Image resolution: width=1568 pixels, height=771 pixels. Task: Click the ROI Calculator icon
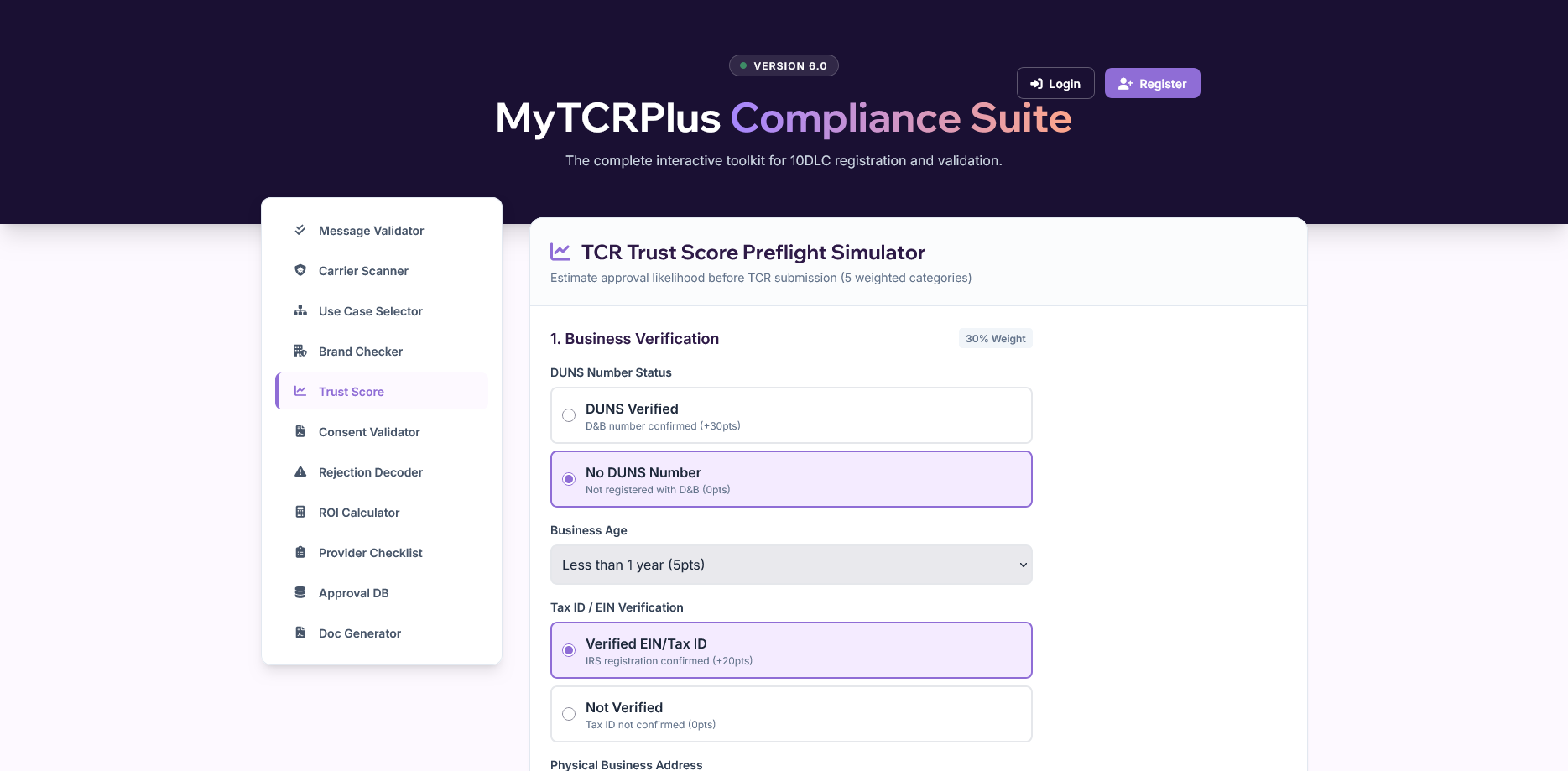(x=300, y=512)
